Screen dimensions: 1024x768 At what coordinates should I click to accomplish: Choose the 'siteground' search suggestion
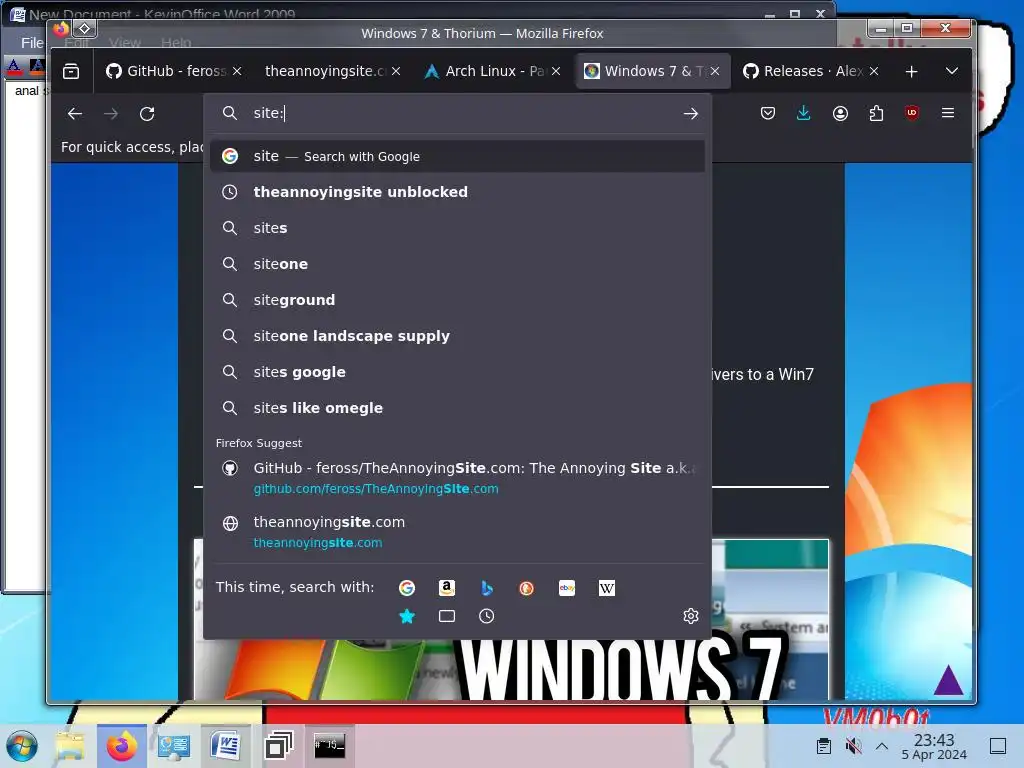[x=457, y=300]
